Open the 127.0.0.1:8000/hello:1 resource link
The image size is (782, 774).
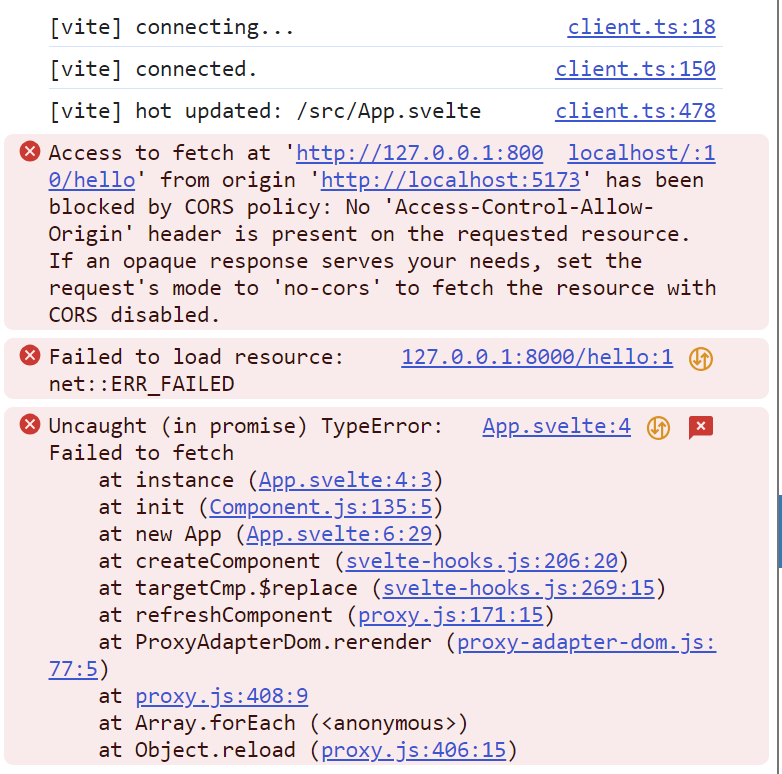(537, 357)
